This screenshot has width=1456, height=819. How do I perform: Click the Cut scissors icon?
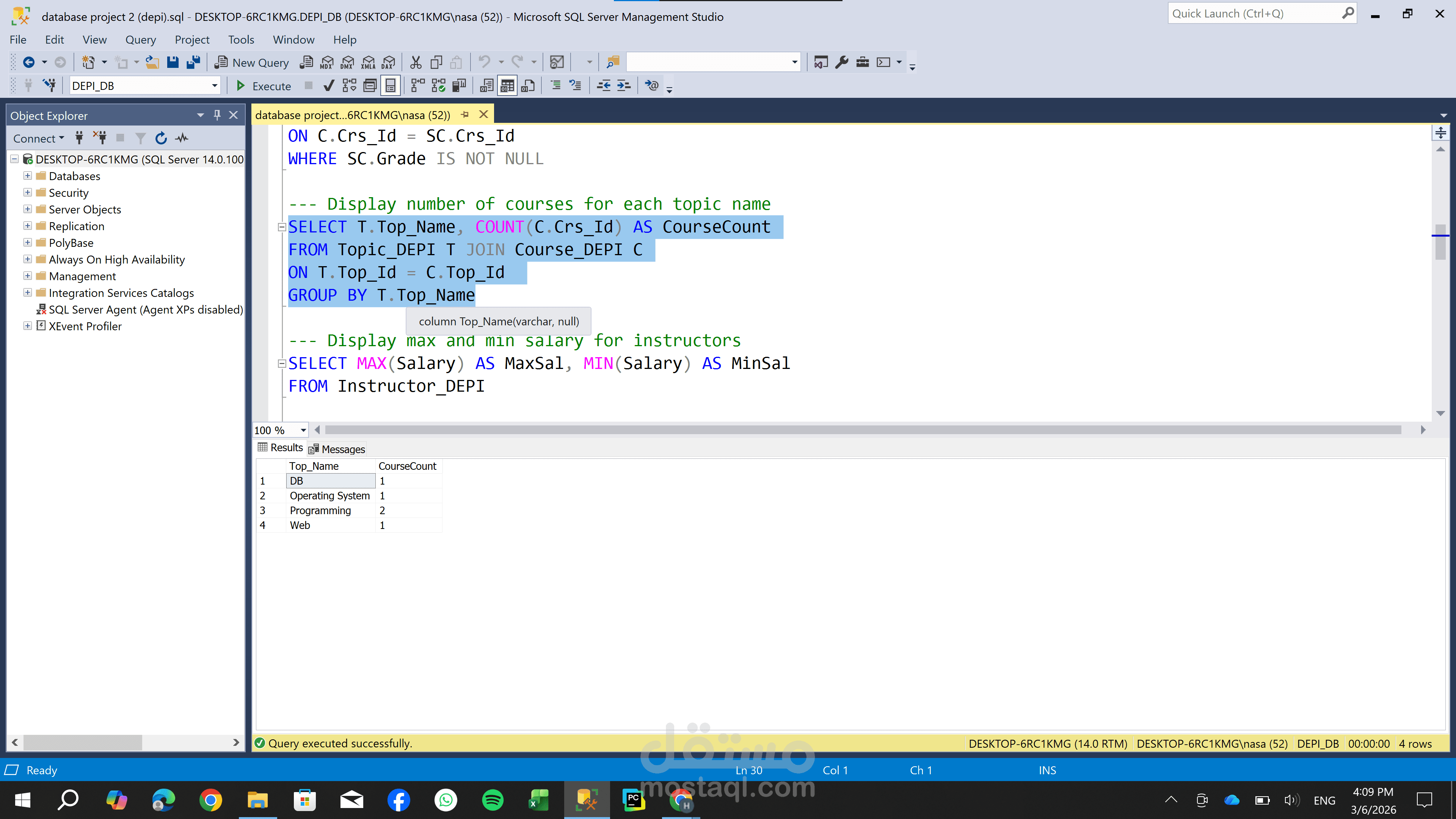(416, 62)
